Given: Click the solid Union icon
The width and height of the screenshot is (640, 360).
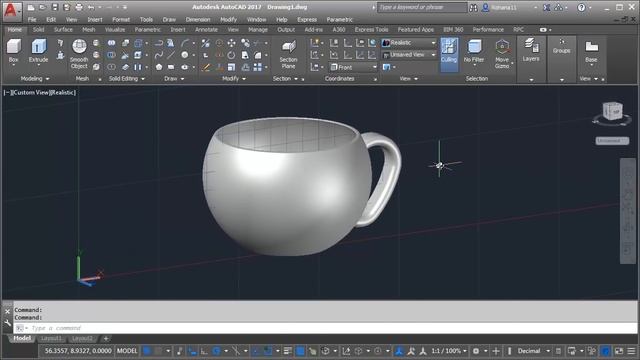Looking at the screenshot, I should pos(111,43).
